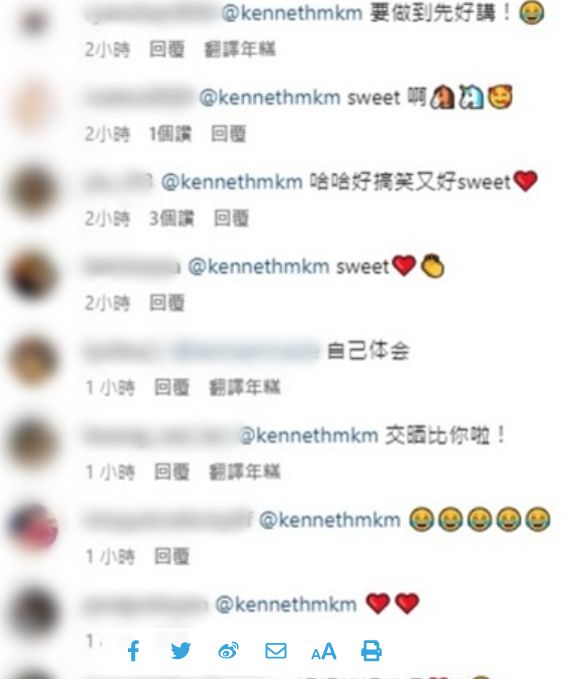The image size is (574, 679).
Task: Open the 3個讚 likes count
Action: [x=171, y=218]
